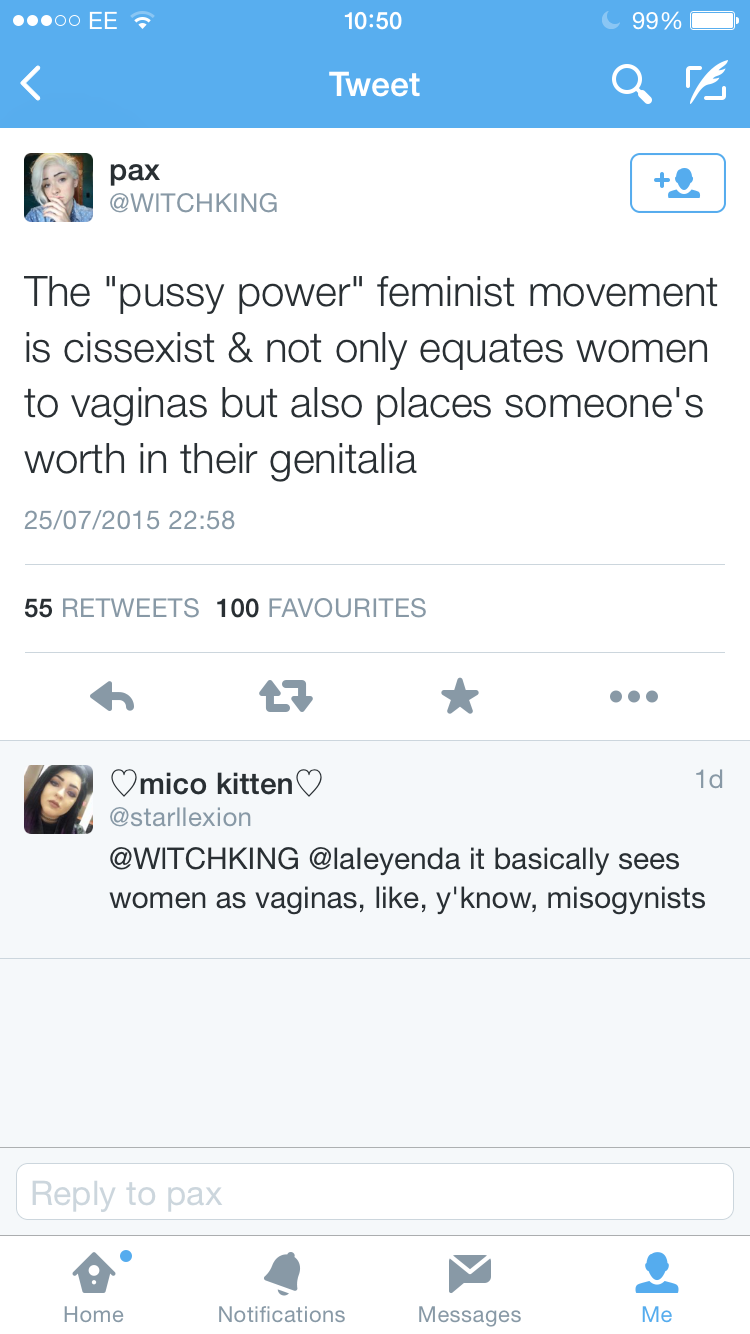Favourite the tweet with star icon

point(460,696)
